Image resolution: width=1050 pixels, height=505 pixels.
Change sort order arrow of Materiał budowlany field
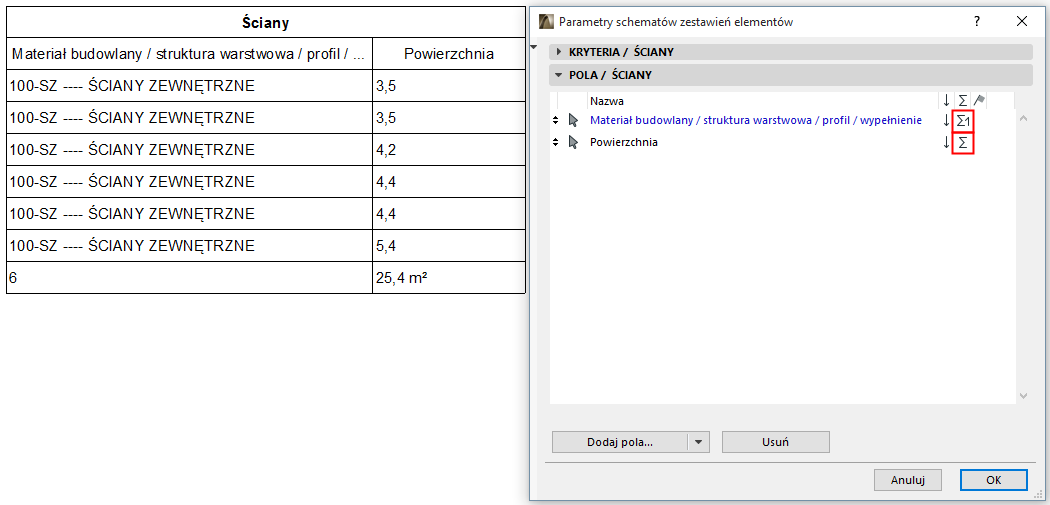(946, 121)
